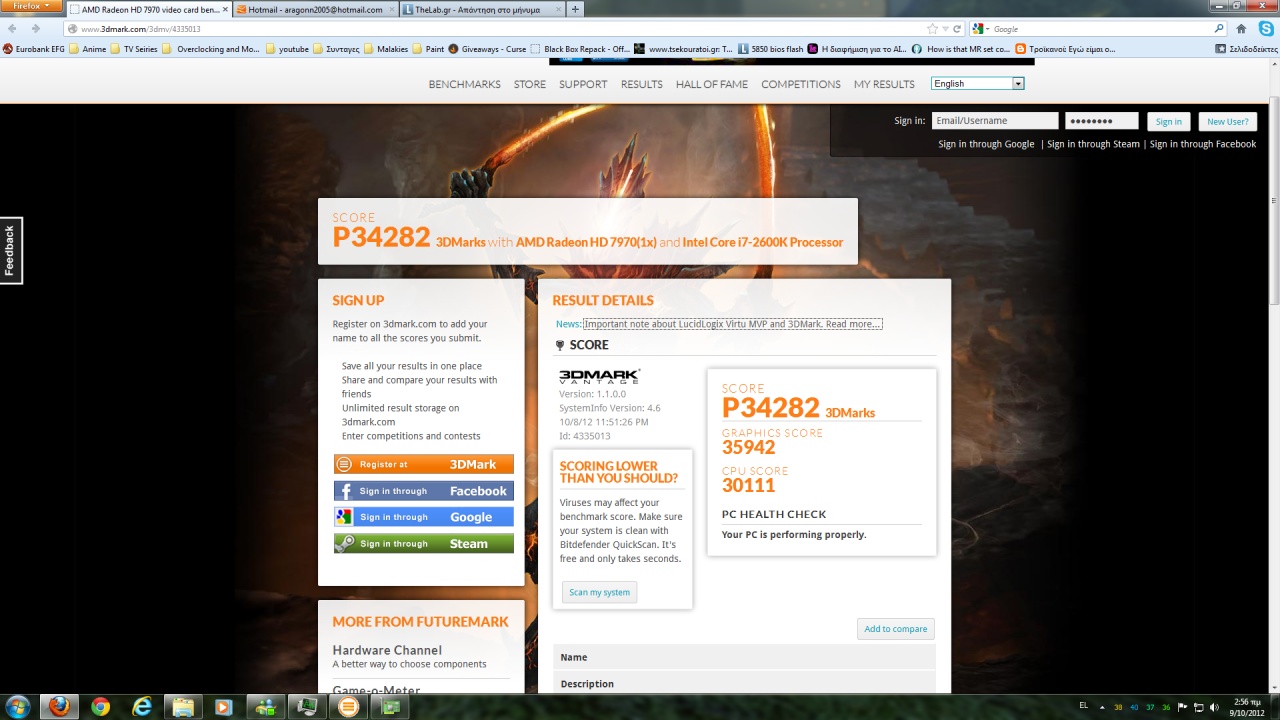1280x720 pixels.
Task: Sign in through Steam link at top
Action: pyautogui.click(x=1093, y=144)
